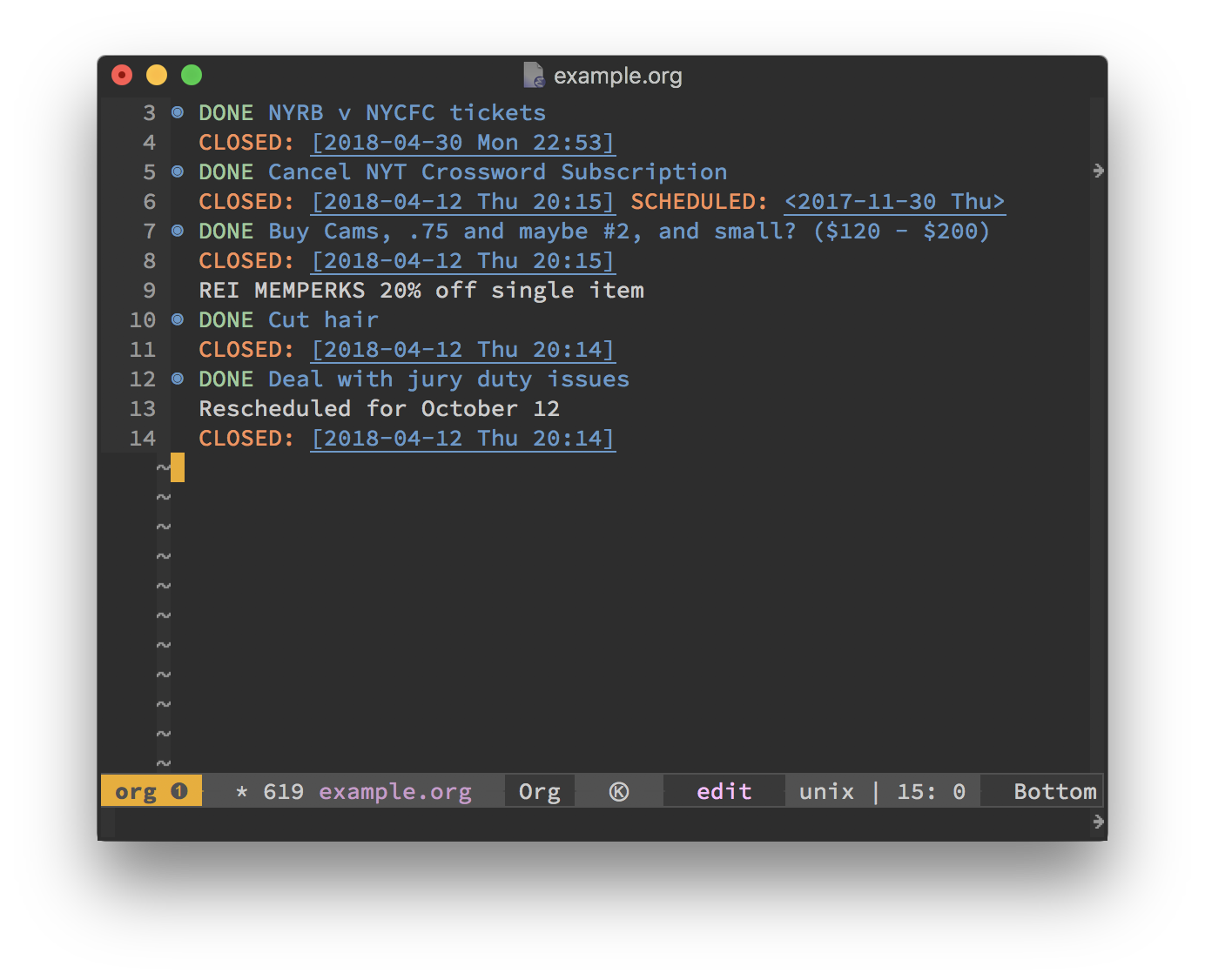The width and height of the screenshot is (1205, 980).
Task: Click the window number 1 indicator in modeline
Action: coord(179,791)
